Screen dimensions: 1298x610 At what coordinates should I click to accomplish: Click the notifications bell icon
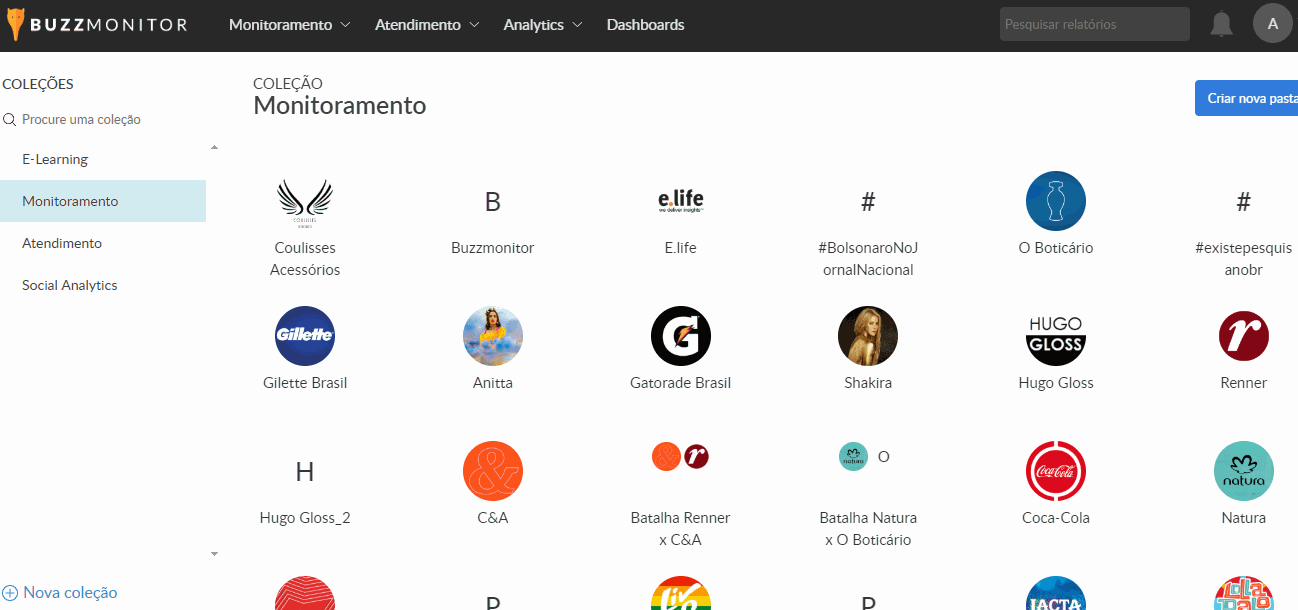[x=1221, y=24]
